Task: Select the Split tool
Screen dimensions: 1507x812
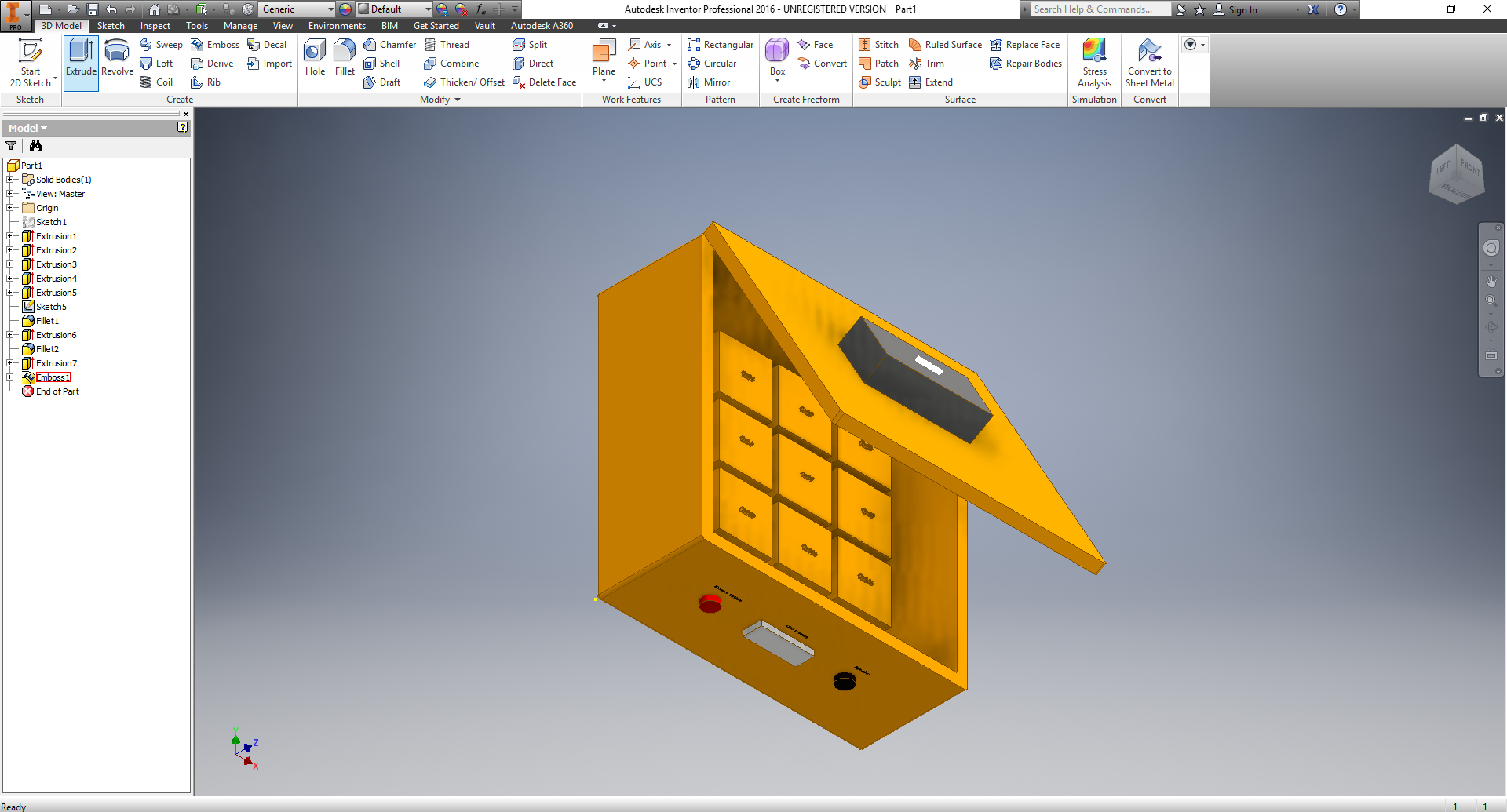Action: pyautogui.click(x=530, y=45)
